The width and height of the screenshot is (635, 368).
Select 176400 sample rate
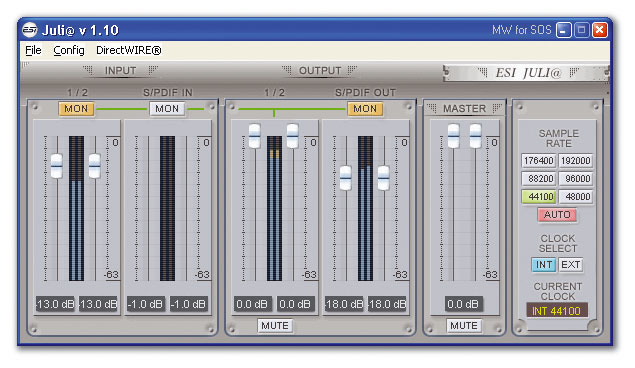[538, 161]
